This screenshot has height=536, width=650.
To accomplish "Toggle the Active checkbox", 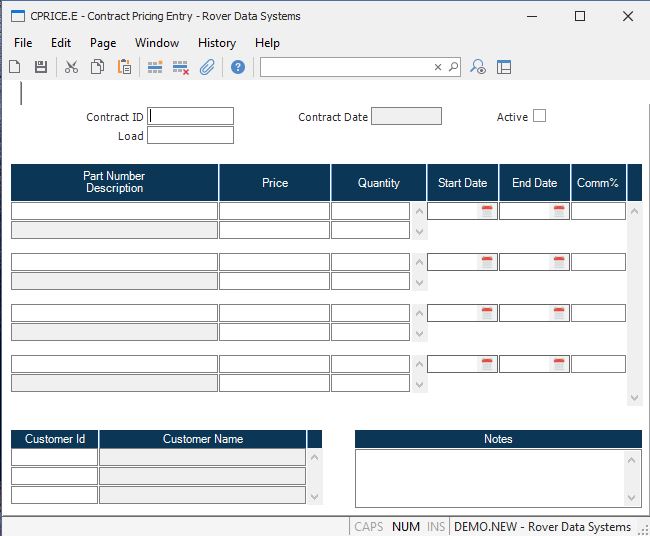I will point(539,116).
